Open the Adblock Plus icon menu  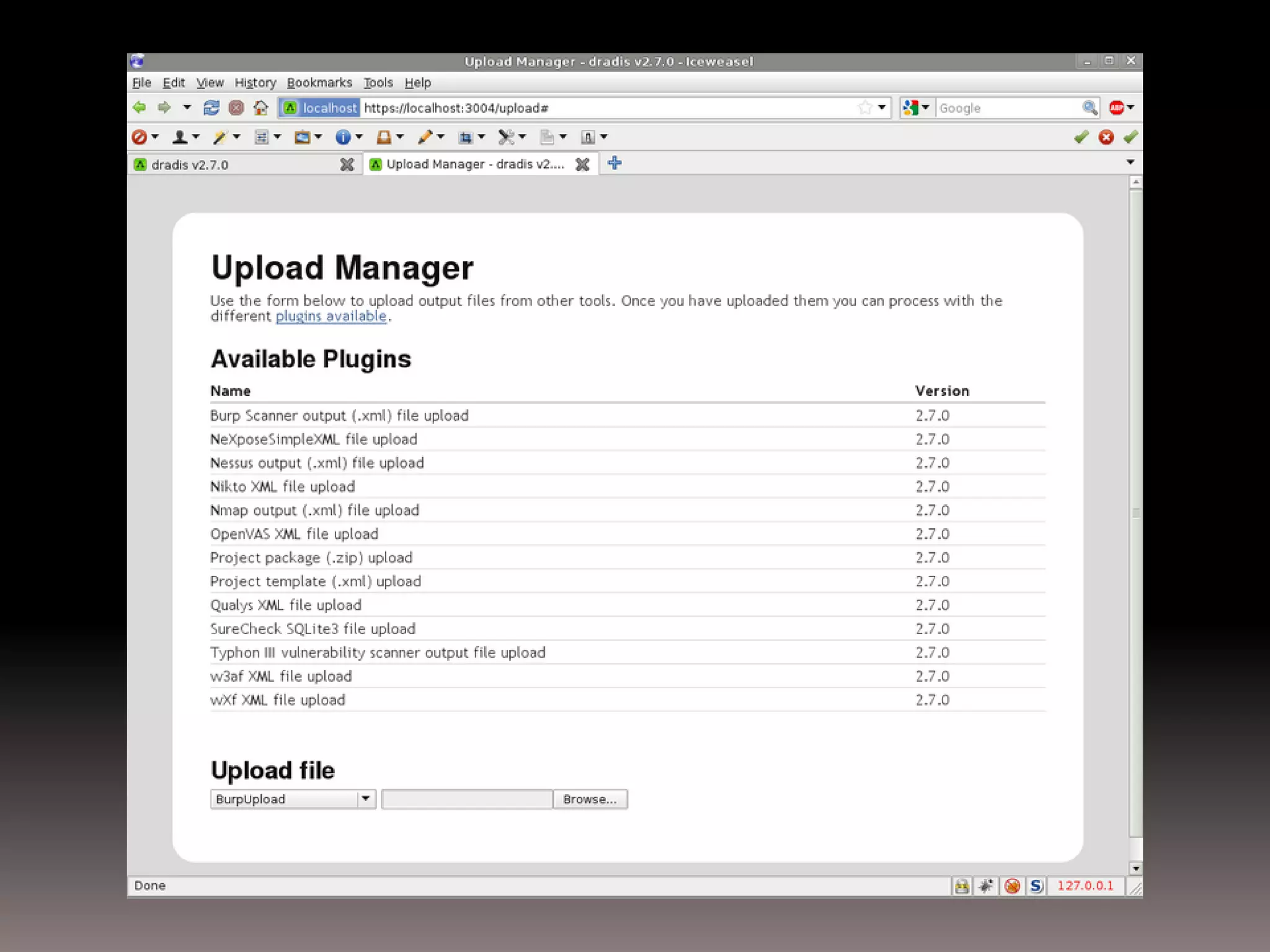point(1117,108)
